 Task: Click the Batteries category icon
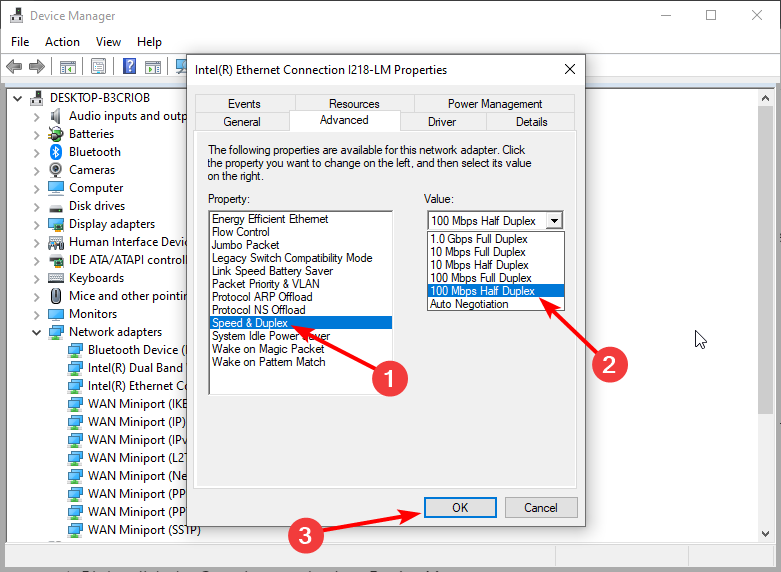tap(55, 134)
